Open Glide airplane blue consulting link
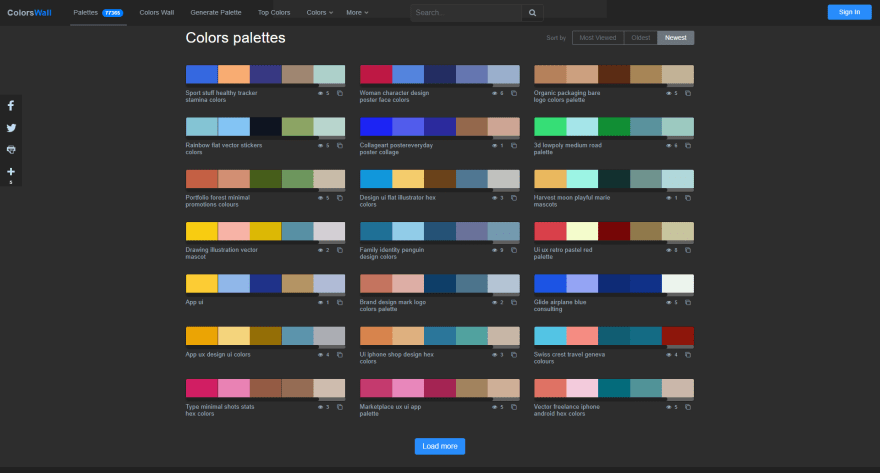This screenshot has width=880, height=473. 560,305
